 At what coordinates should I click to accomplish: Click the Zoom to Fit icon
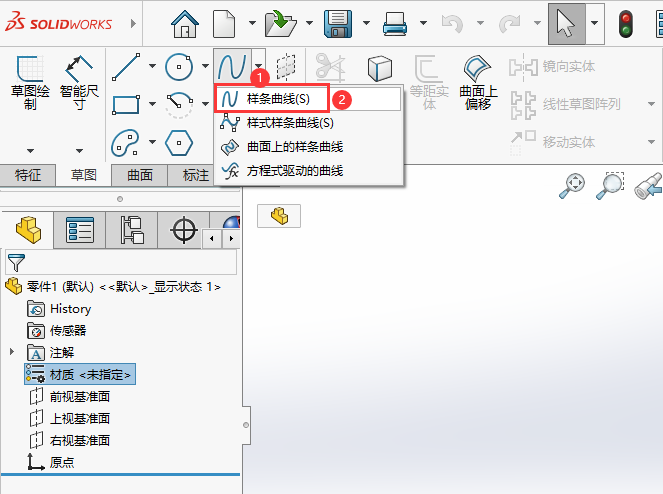pos(572,185)
